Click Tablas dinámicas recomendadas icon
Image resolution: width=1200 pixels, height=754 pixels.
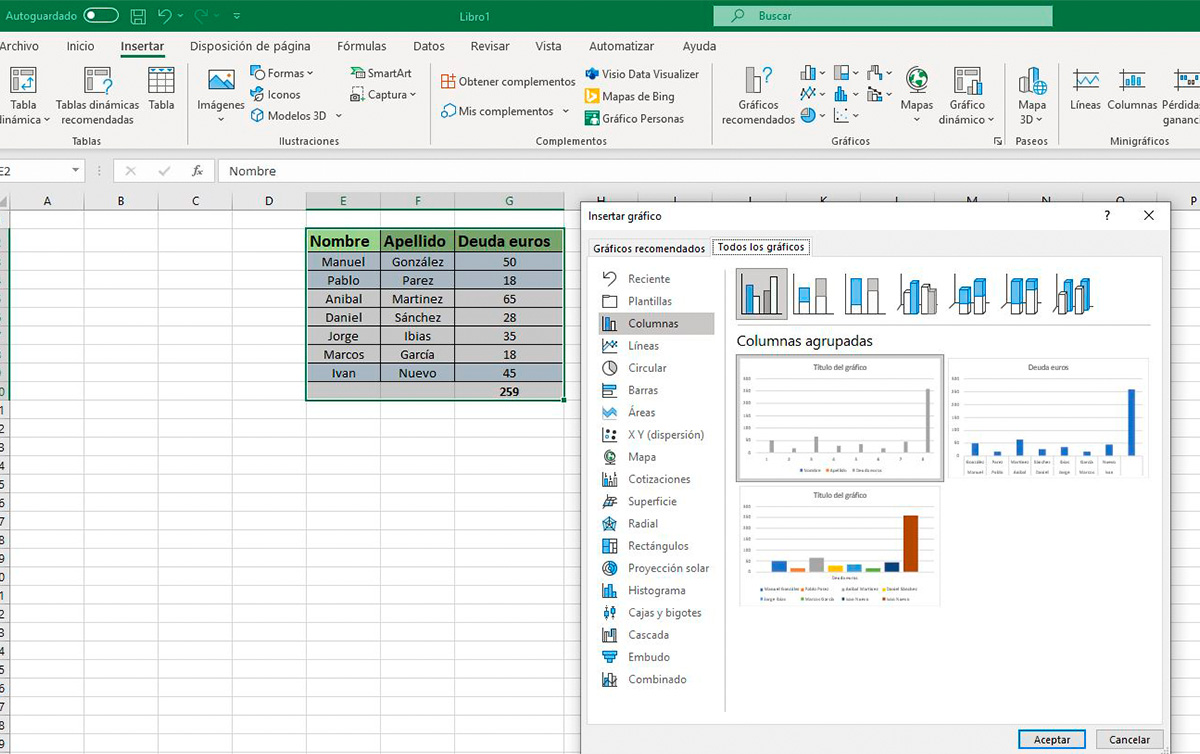pos(97,96)
